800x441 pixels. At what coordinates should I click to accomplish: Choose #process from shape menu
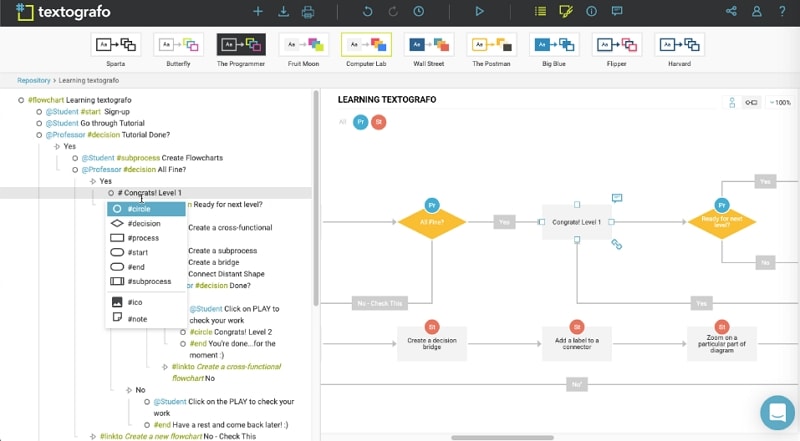coord(146,238)
